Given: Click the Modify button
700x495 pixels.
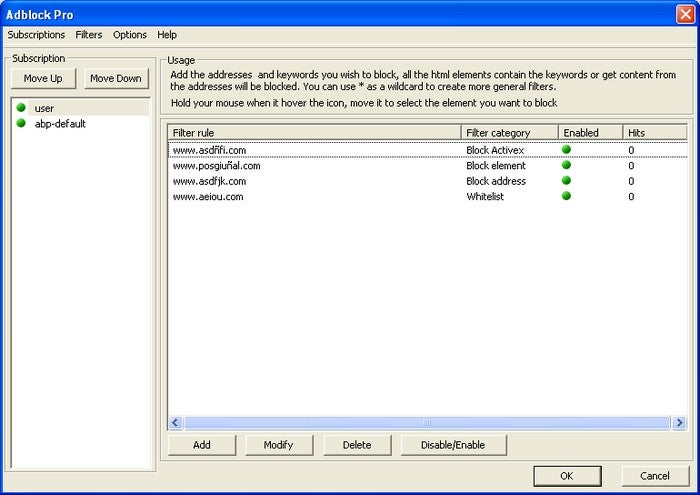Looking at the screenshot, I should (x=279, y=445).
